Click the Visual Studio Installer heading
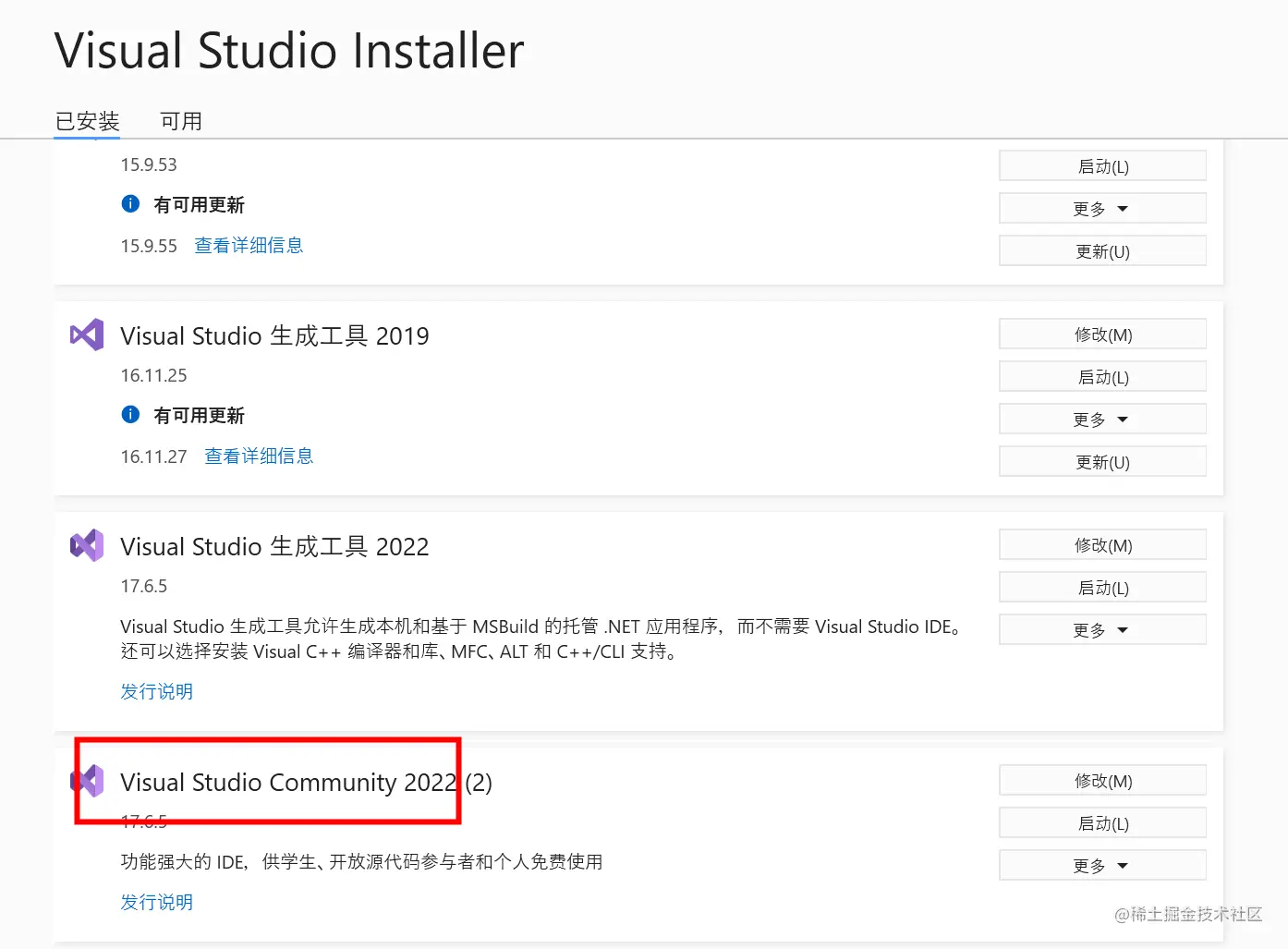Screen dimensions: 1288x949 tap(289, 50)
